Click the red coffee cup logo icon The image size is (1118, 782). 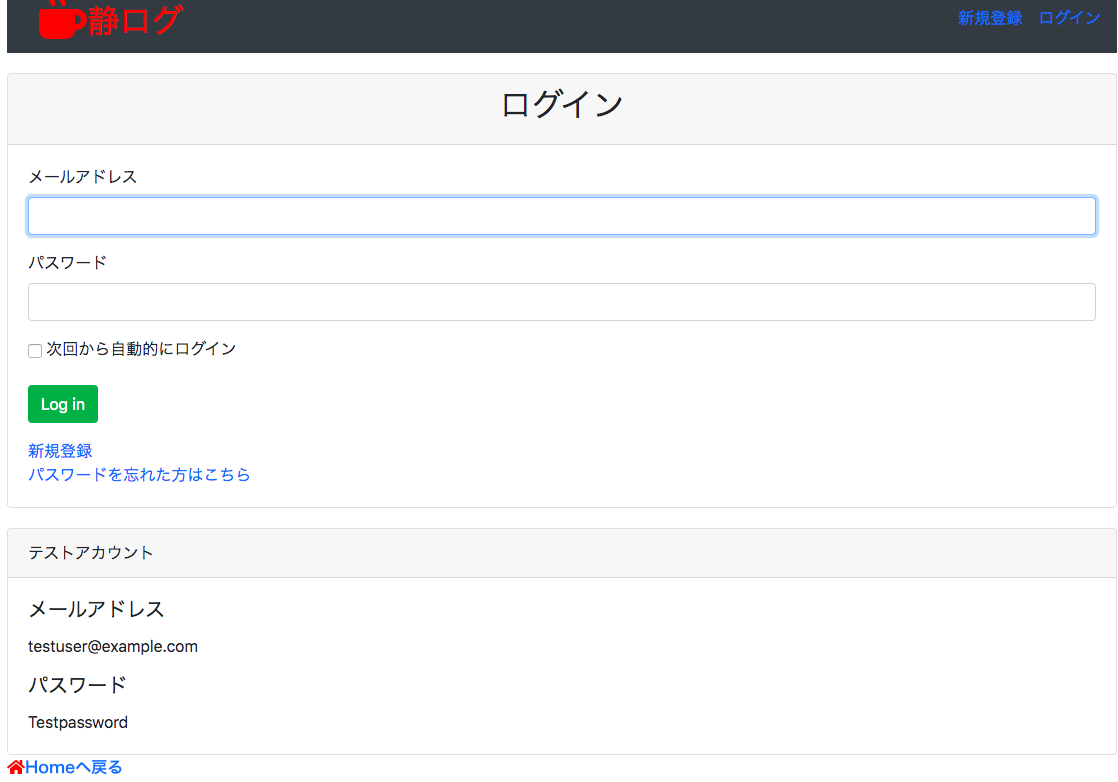pyautogui.click(x=62, y=21)
